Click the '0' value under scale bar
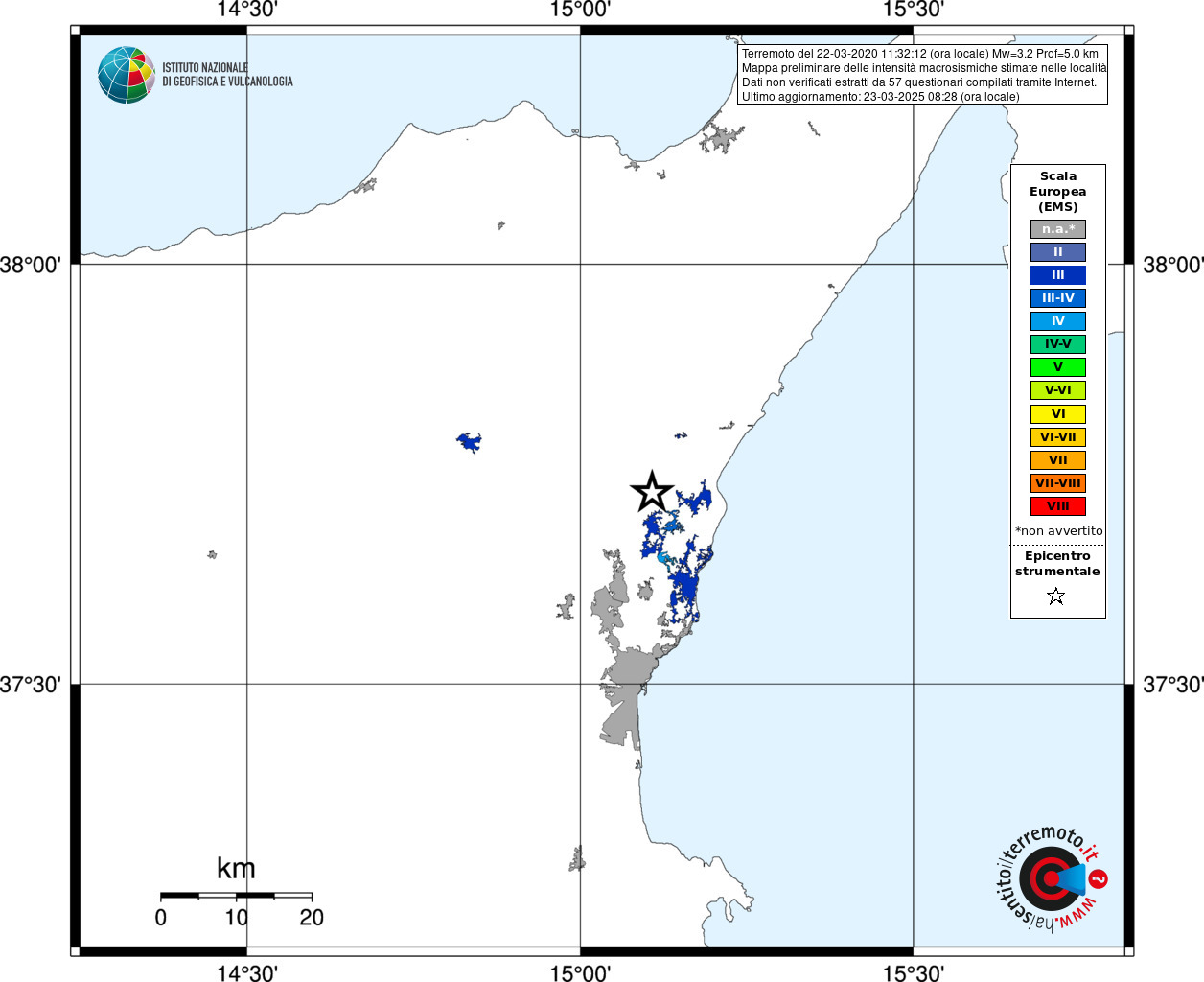The image size is (1204, 982). [x=160, y=918]
